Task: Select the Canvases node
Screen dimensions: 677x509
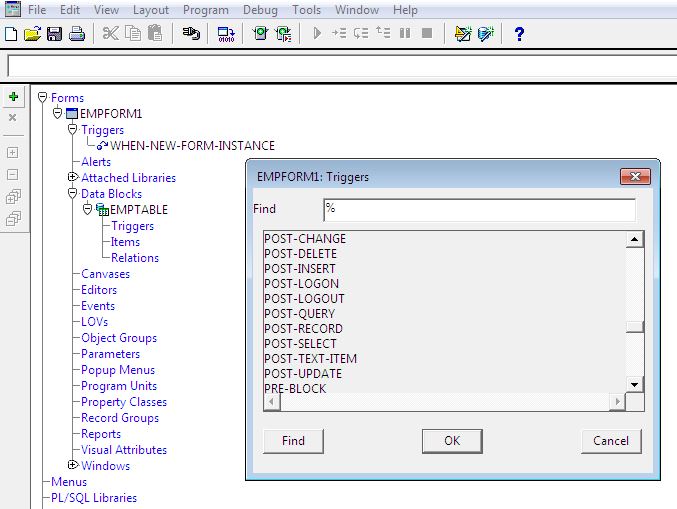Action: [105, 274]
